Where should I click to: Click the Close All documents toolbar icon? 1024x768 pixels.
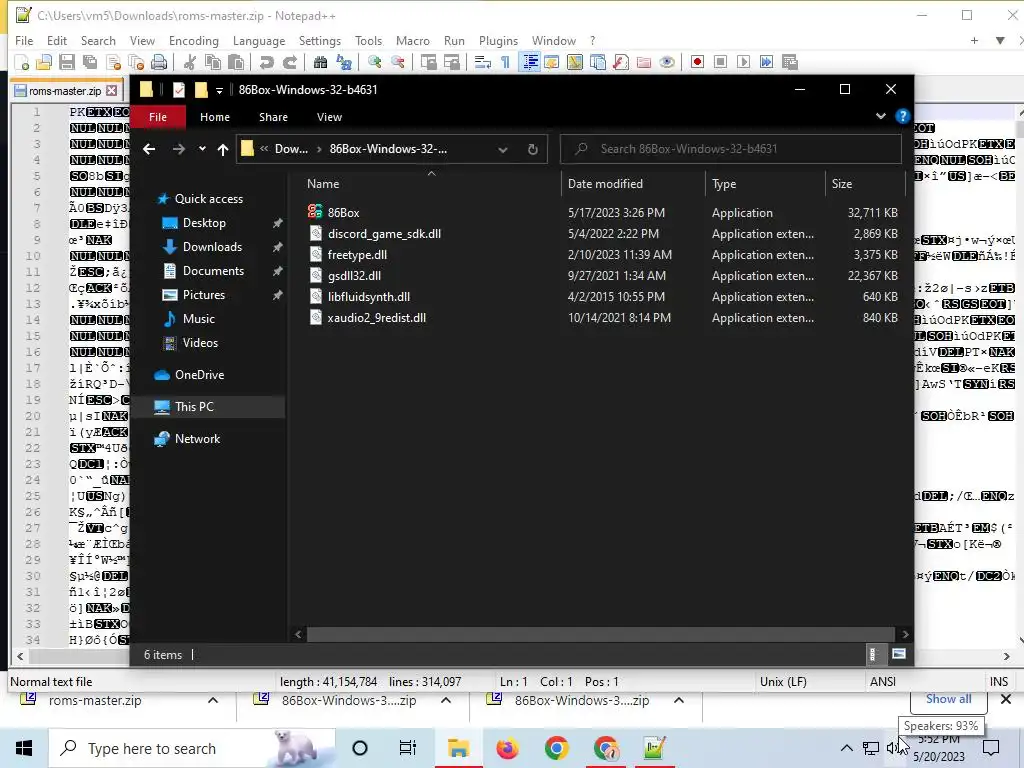136,62
